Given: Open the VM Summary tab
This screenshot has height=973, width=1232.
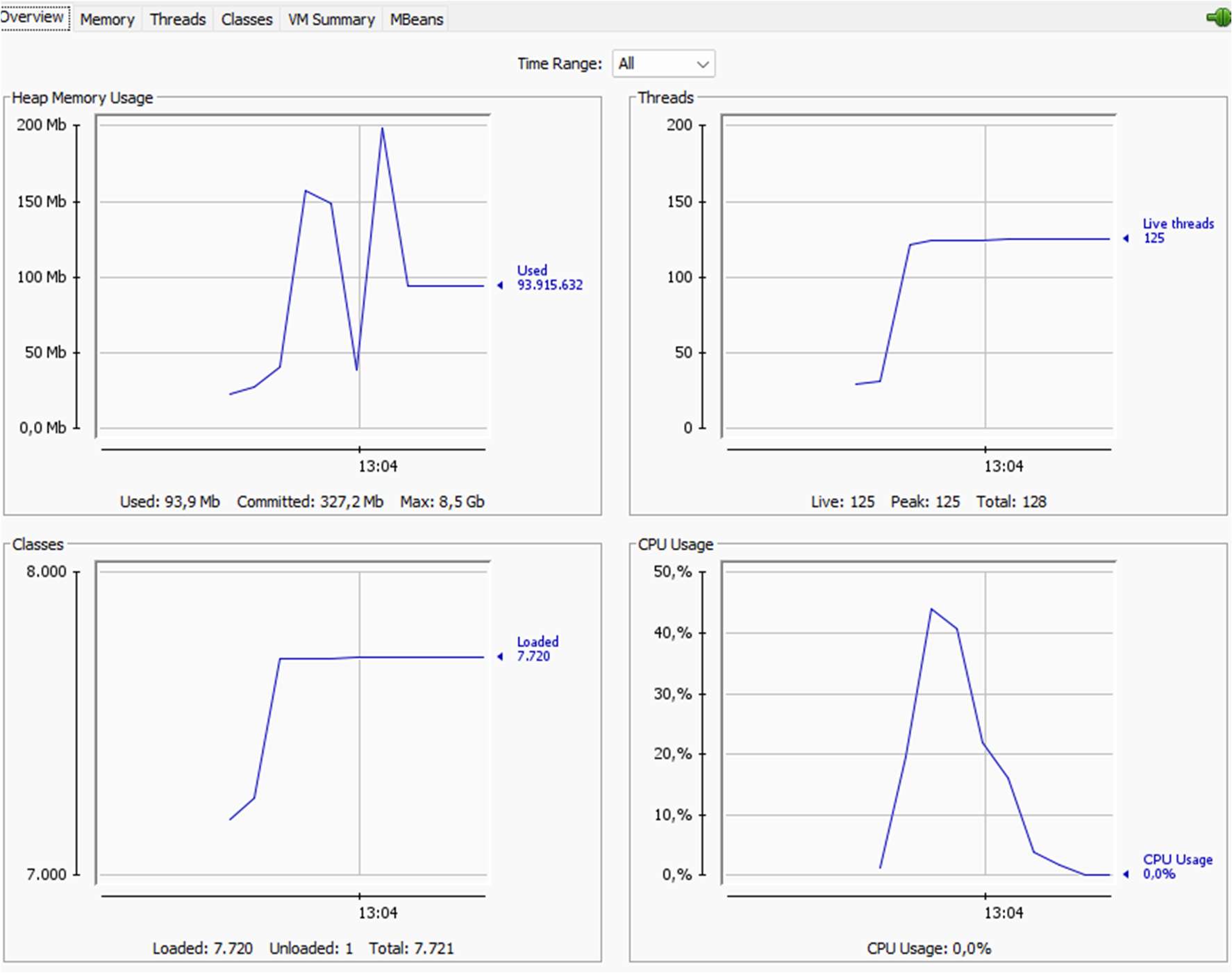Looking at the screenshot, I should 331,19.
